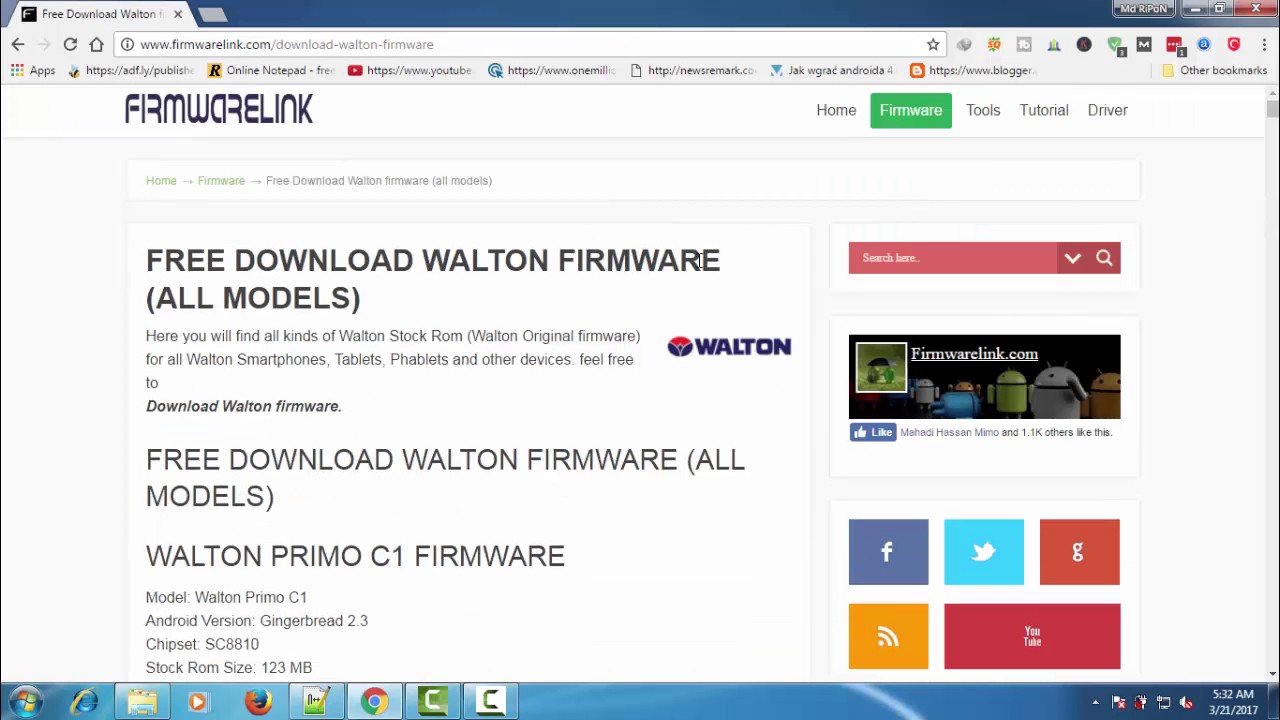Viewport: 1280px width, 720px height.
Task: Open the blogger bookmark
Action: [973, 70]
